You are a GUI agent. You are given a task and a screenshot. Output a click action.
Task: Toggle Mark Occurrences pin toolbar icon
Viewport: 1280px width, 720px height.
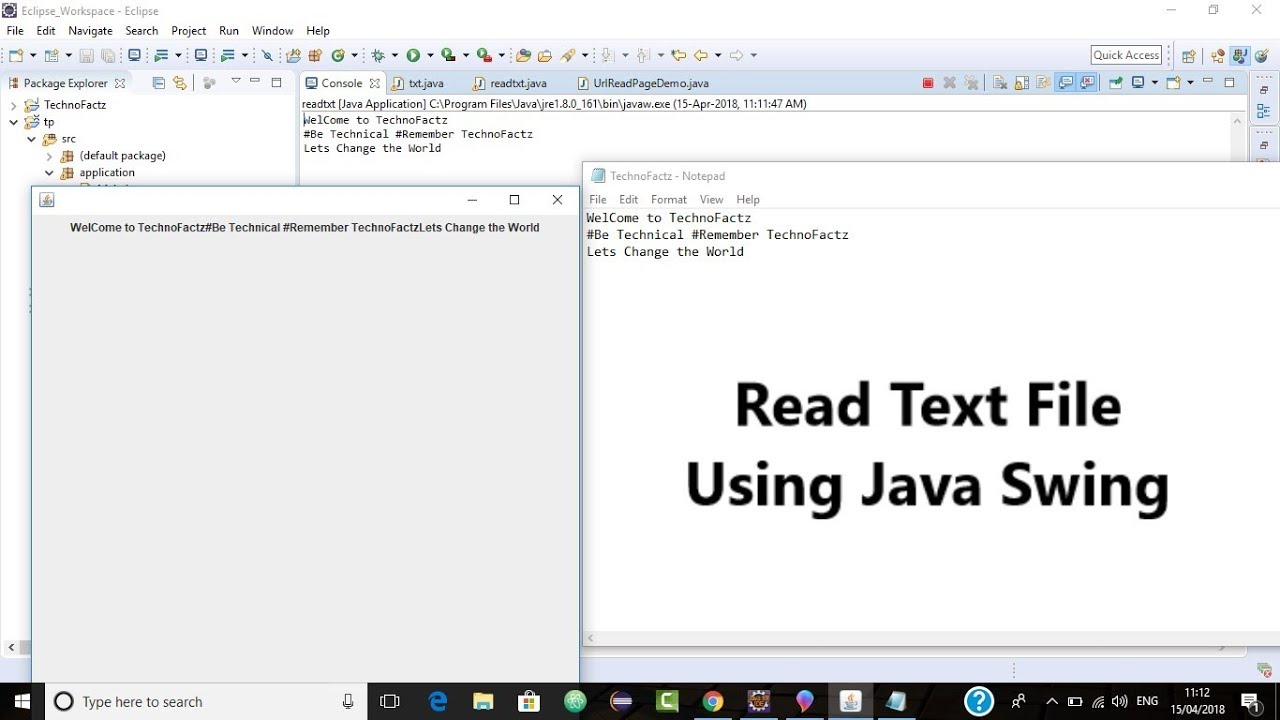pos(267,55)
